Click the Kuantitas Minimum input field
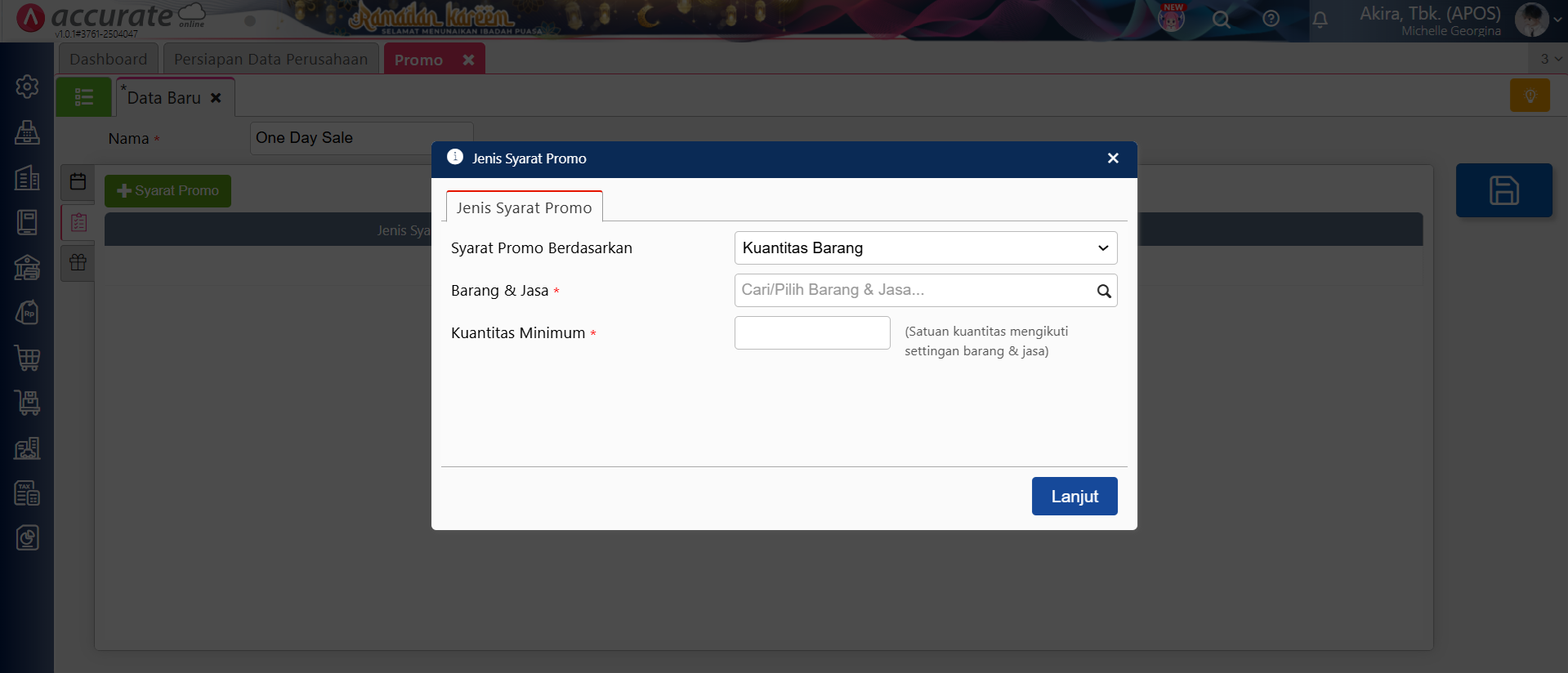This screenshot has height=673, width=1568. [x=811, y=333]
